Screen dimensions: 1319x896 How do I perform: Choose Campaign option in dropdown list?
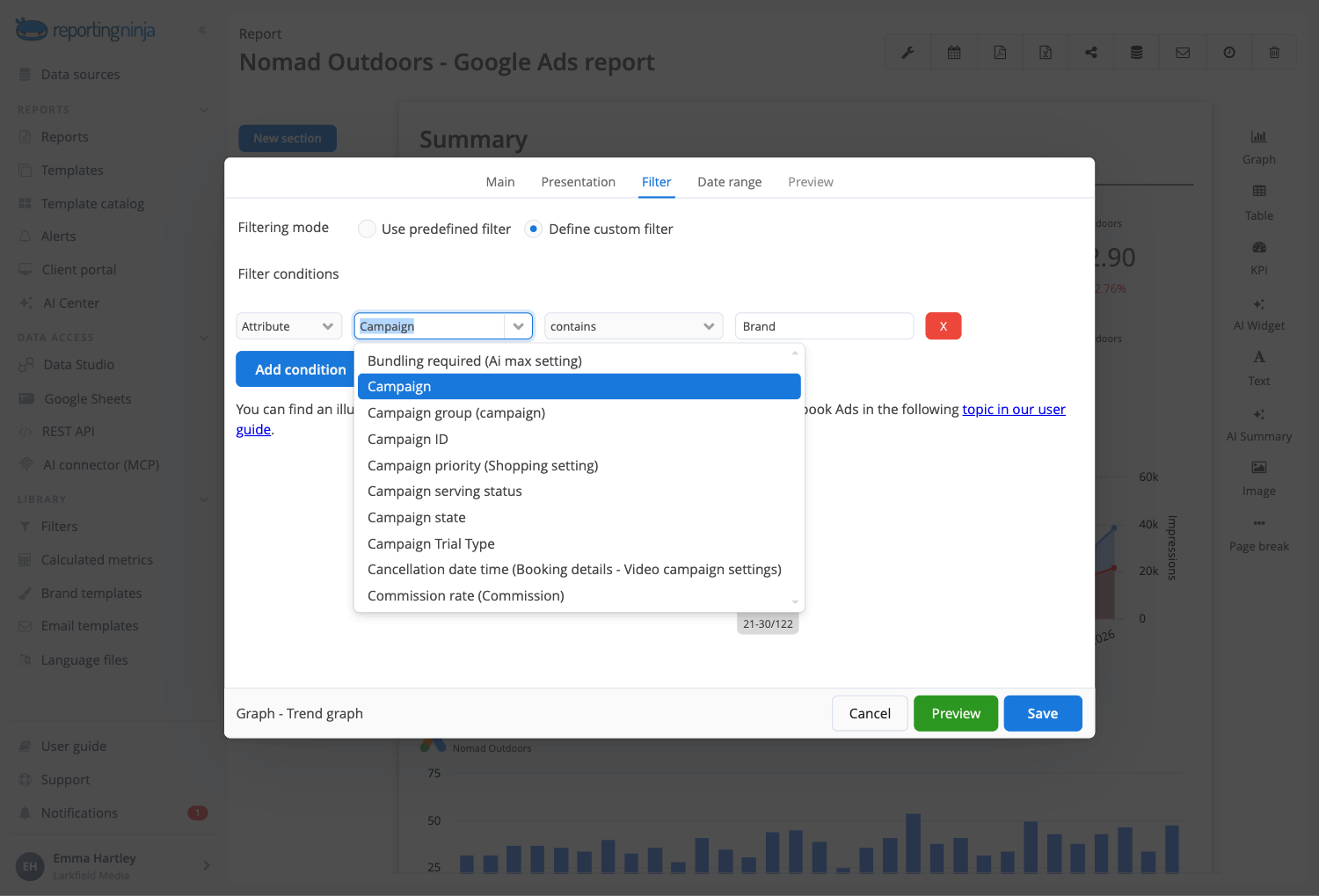coord(579,387)
